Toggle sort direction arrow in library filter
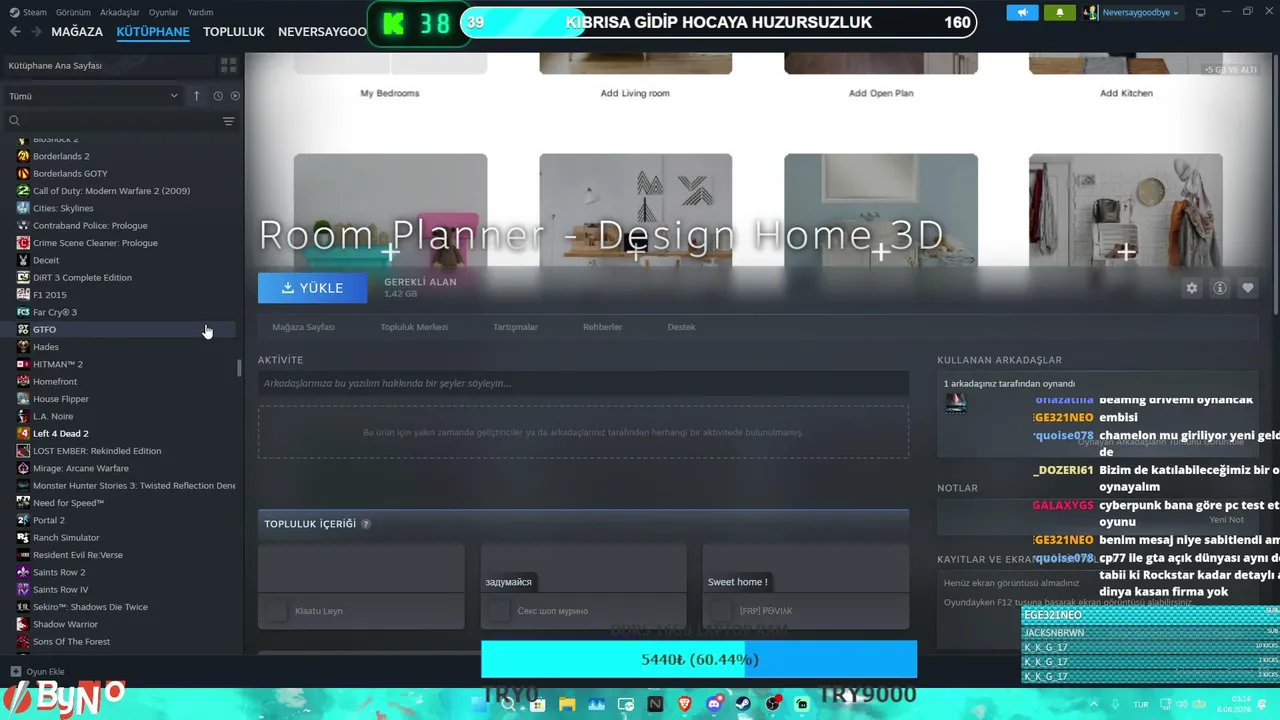This screenshot has width=1280, height=720. (x=196, y=96)
